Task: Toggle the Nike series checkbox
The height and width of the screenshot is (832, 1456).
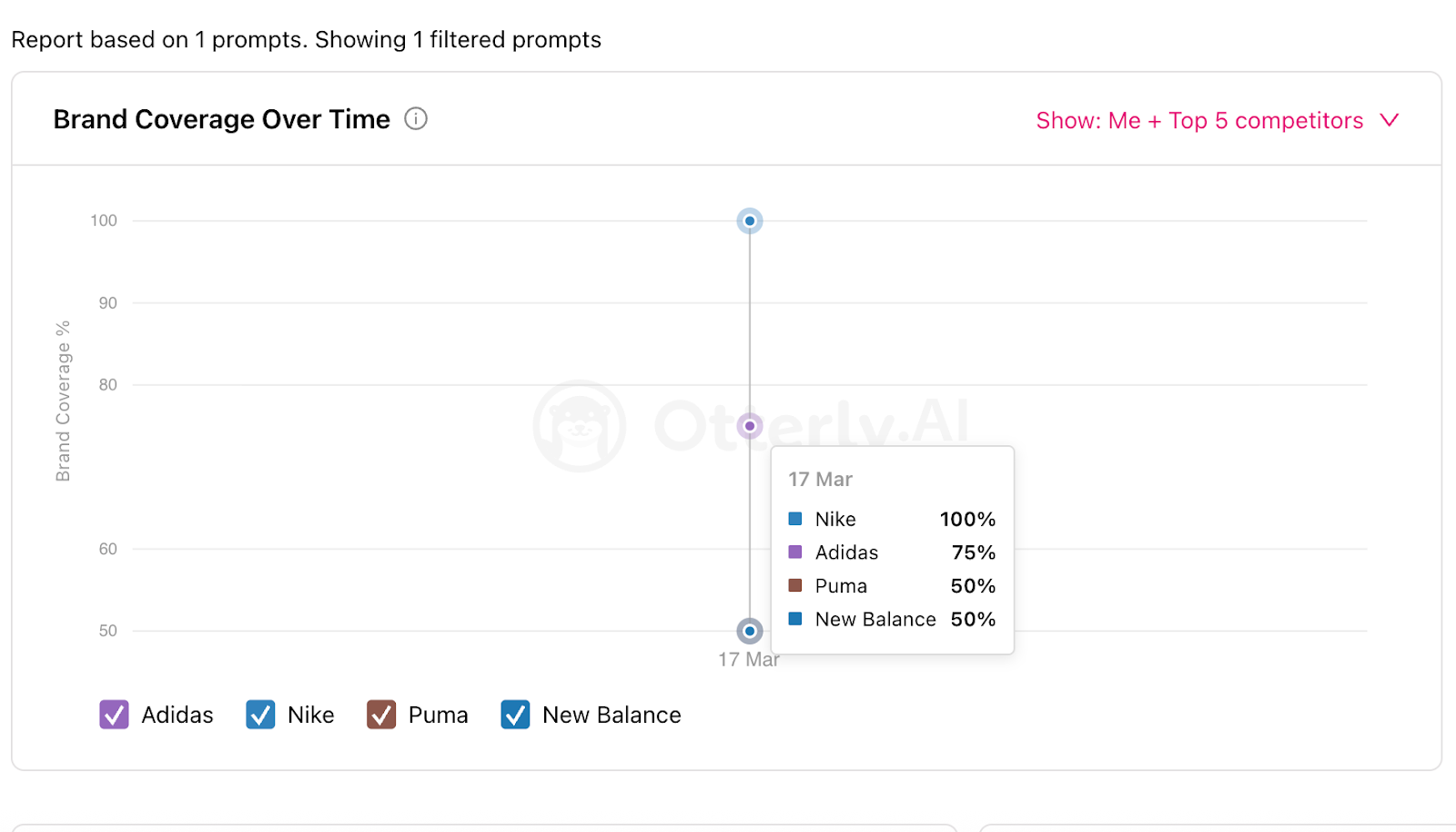Action: point(260,715)
